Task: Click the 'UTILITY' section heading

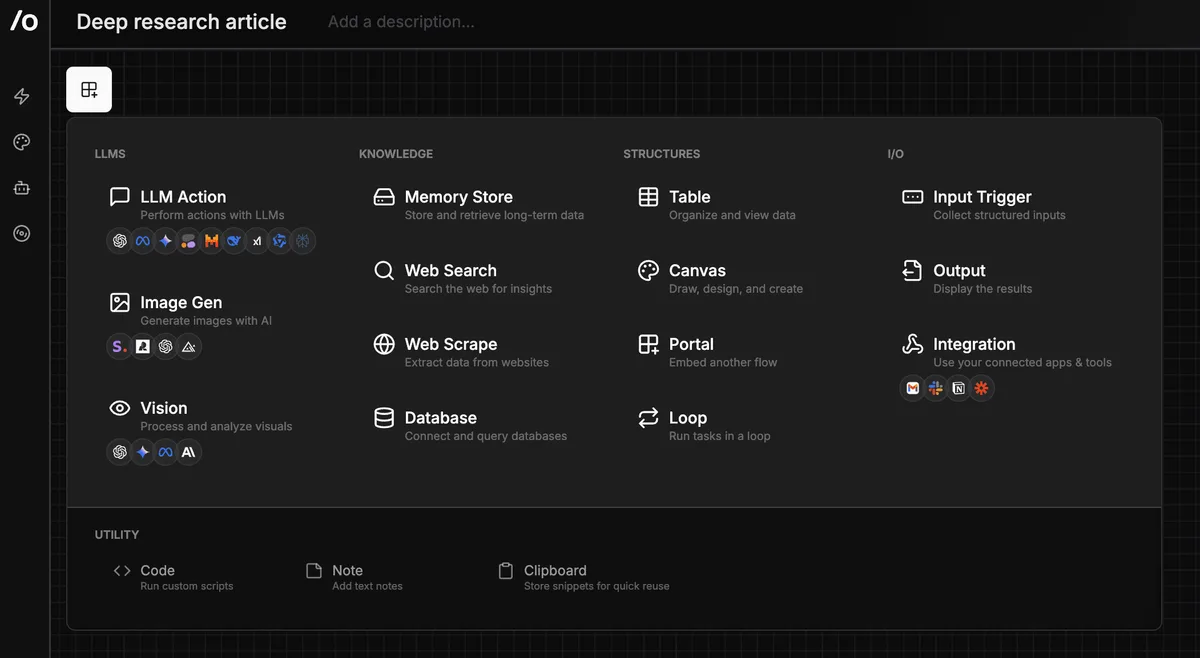Action: (x=117, y=535)
